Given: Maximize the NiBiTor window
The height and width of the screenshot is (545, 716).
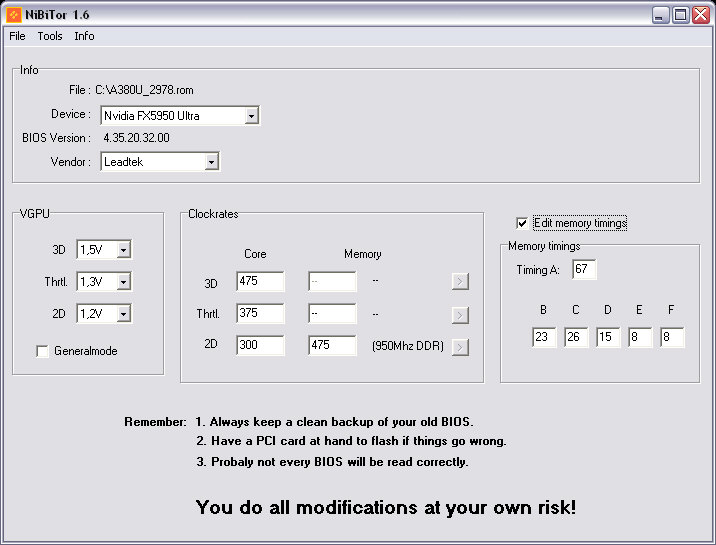Looking at the screenshot, I should (680, 15).
